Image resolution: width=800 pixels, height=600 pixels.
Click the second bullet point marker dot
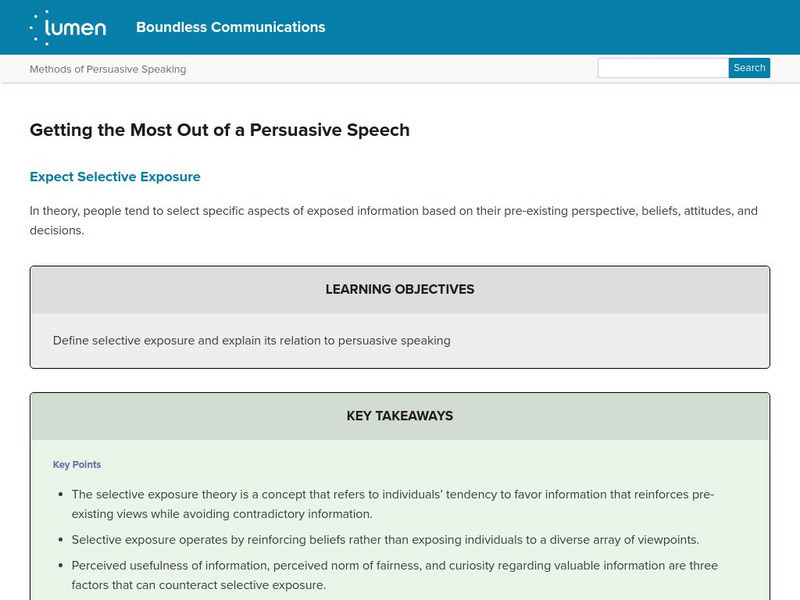click(60, 540)
